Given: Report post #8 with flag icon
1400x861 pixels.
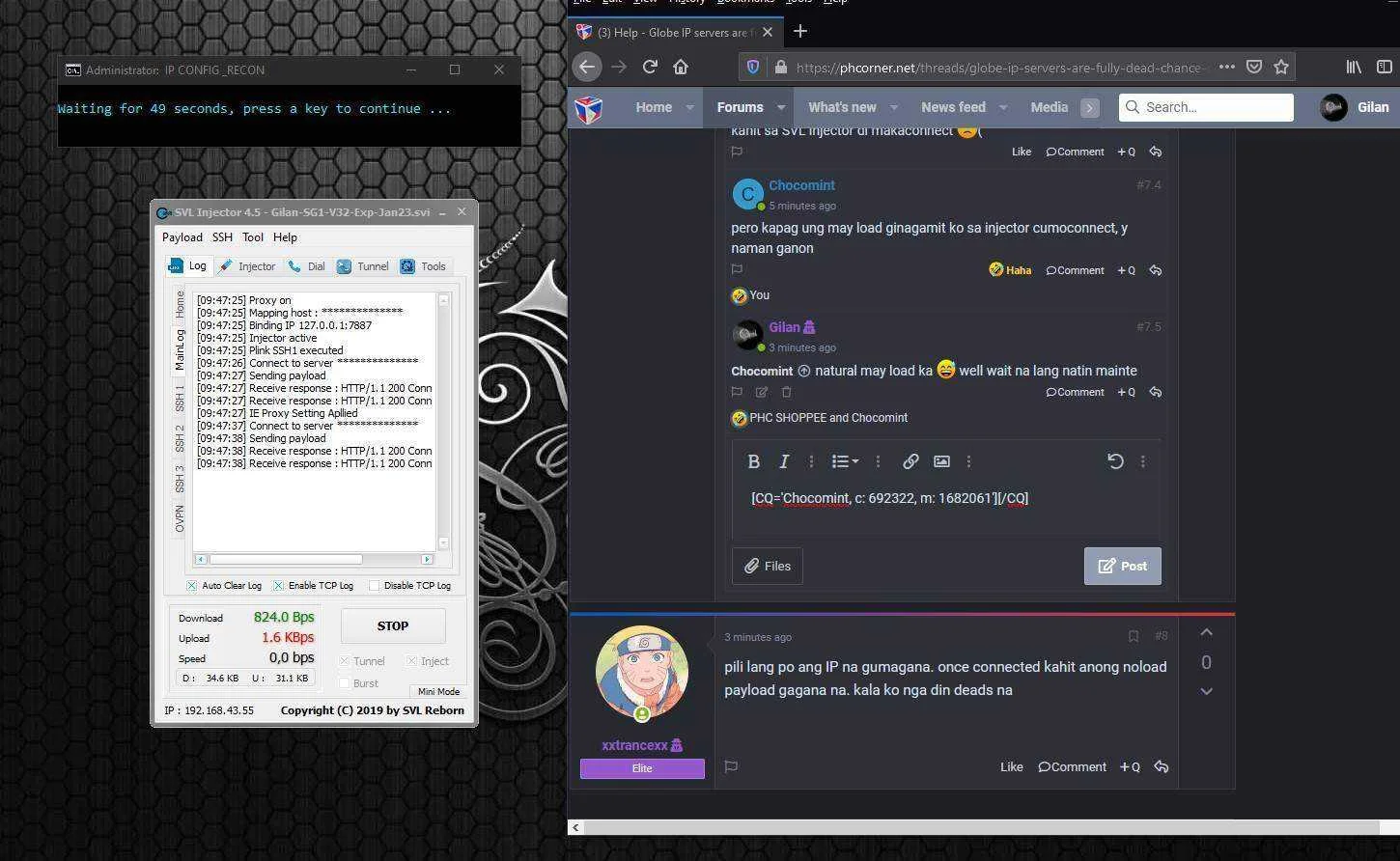Looking at the screenshot, I should click(731, 766).
